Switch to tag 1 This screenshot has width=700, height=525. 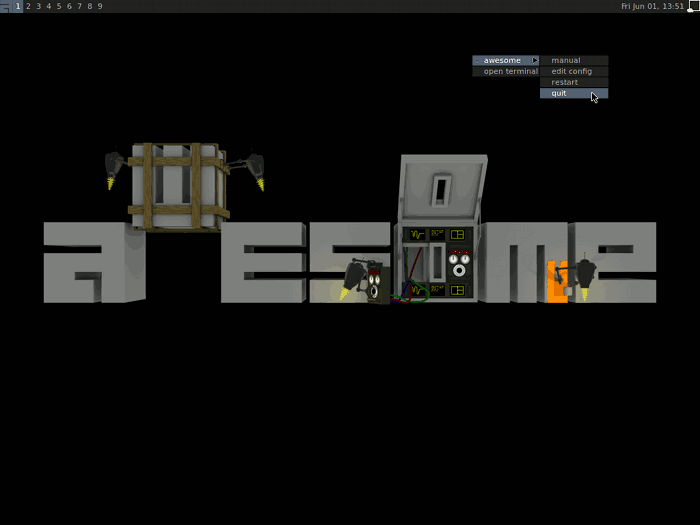(x=18, y=6)
